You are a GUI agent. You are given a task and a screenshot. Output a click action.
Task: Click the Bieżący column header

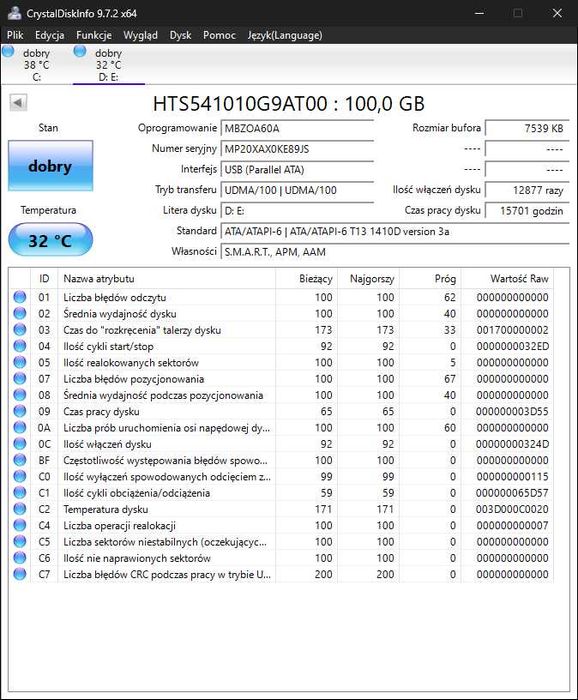coord(307,279)
